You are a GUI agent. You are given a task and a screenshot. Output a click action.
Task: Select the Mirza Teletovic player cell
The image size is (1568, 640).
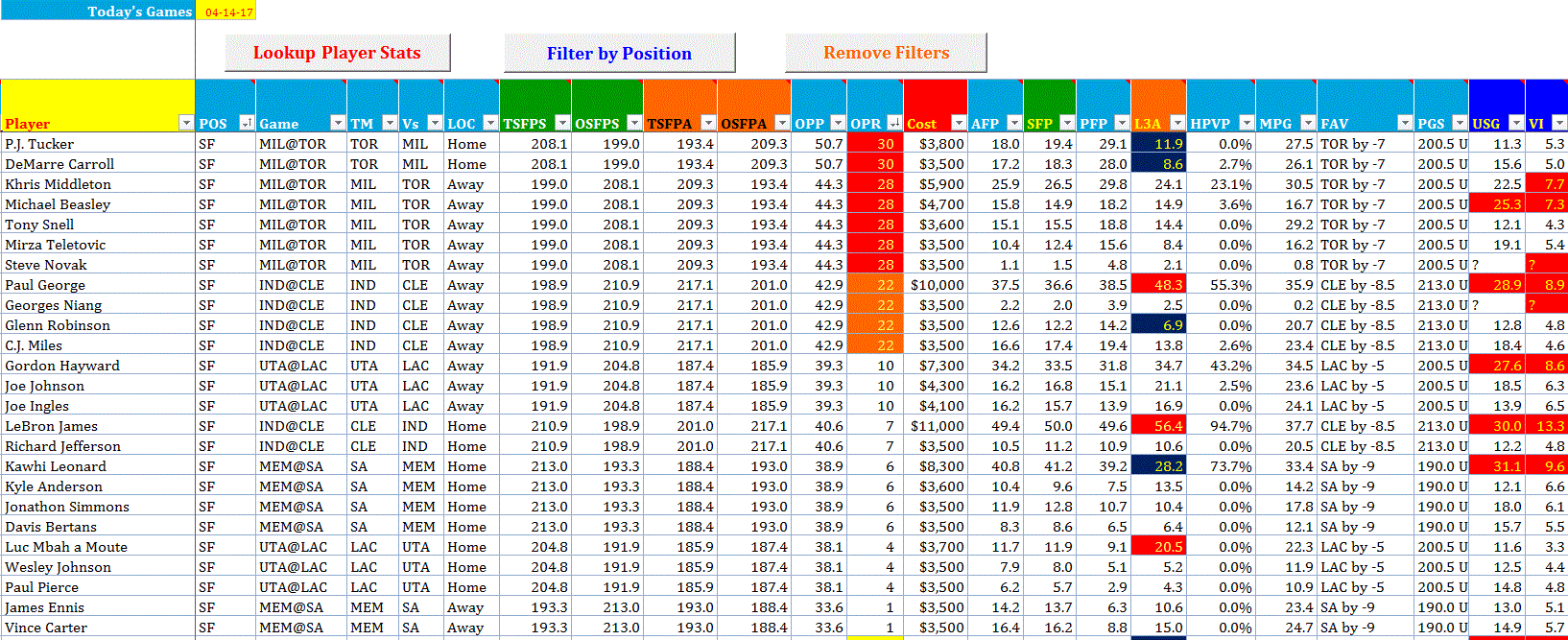98,245
